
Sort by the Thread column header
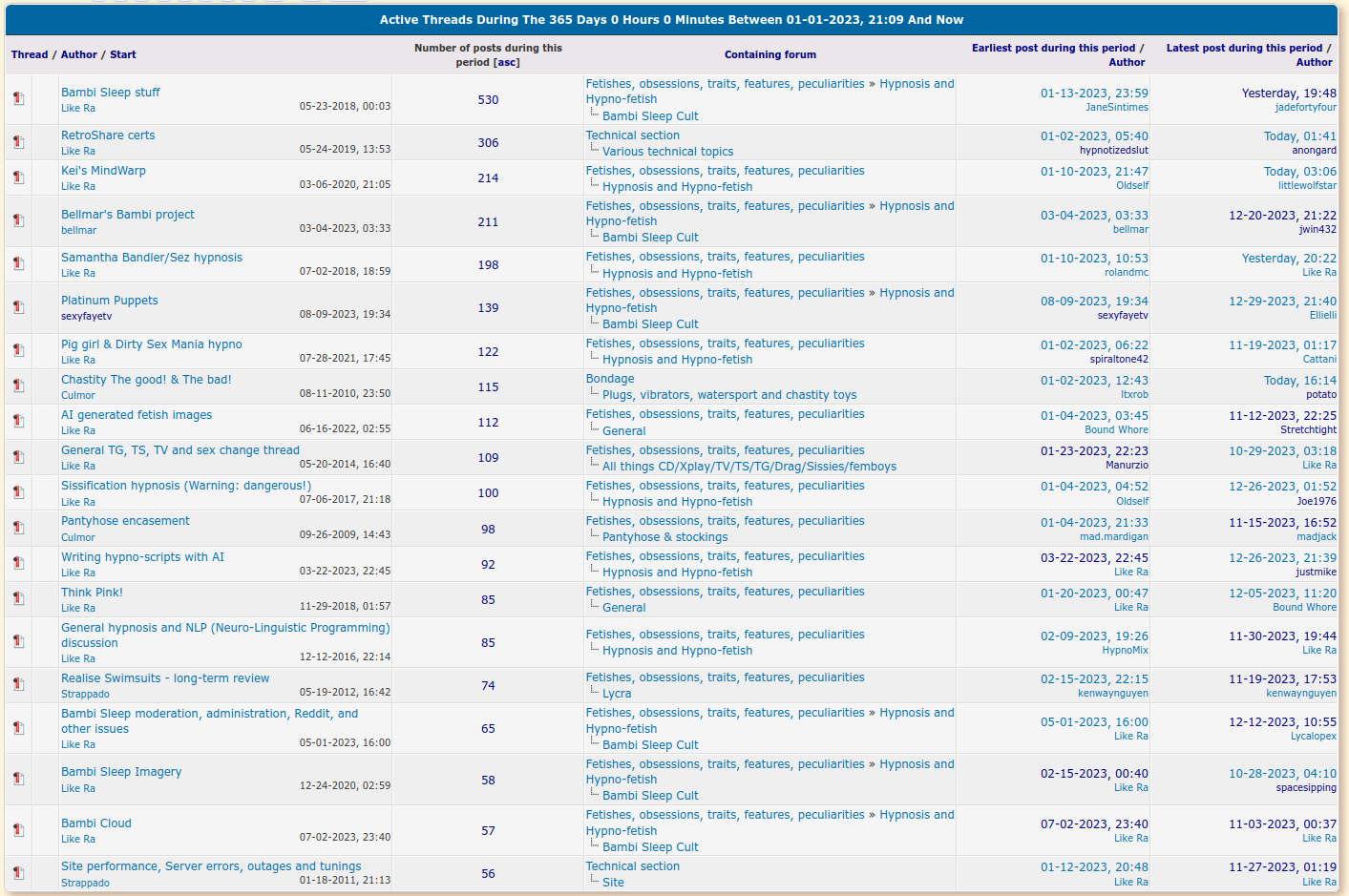29,55
